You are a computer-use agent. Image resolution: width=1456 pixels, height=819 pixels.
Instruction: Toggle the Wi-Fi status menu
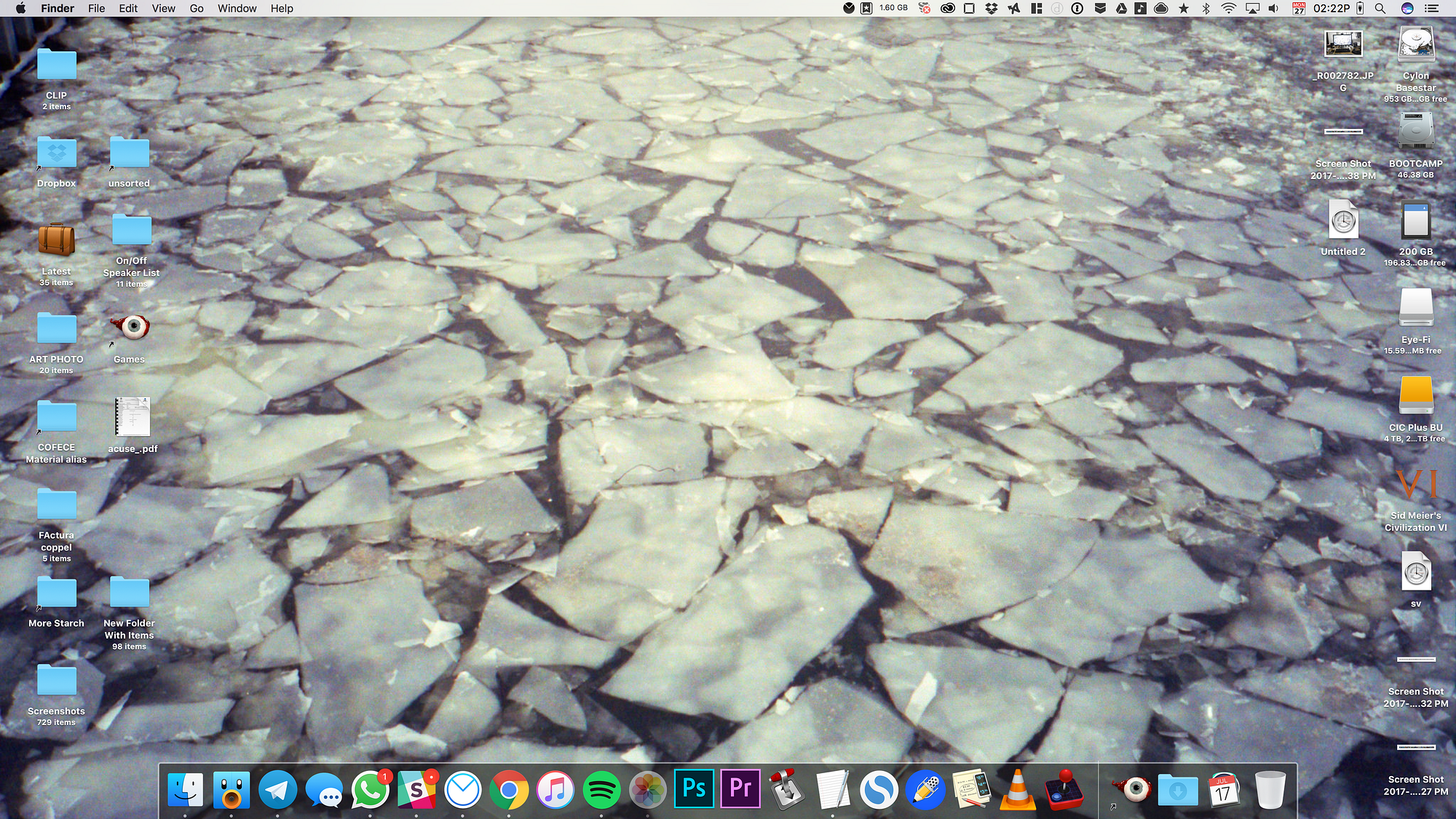pos(1229,9)
